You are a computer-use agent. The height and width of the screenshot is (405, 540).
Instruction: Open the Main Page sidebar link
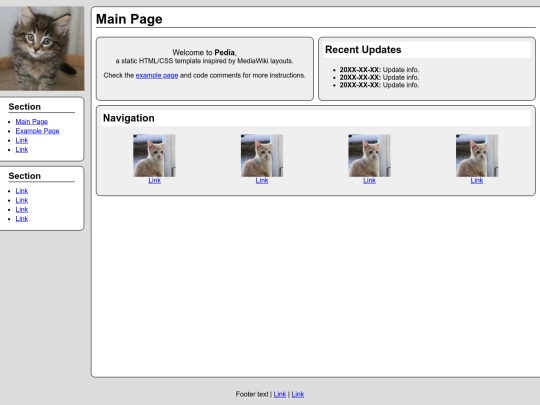point(32,122)
